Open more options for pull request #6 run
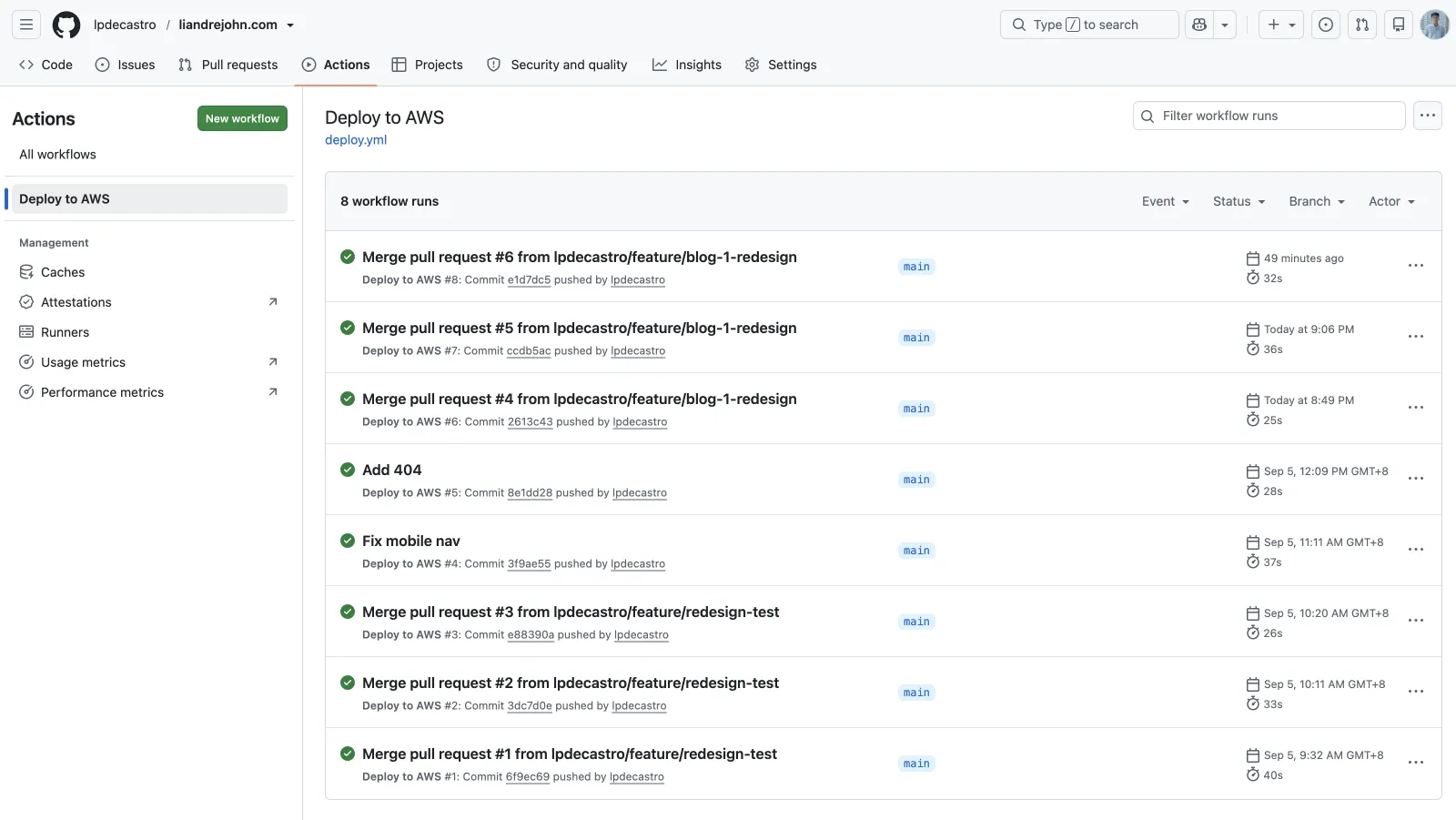The width and height of the screenshot is (1456, 820). coord(1416,266)
